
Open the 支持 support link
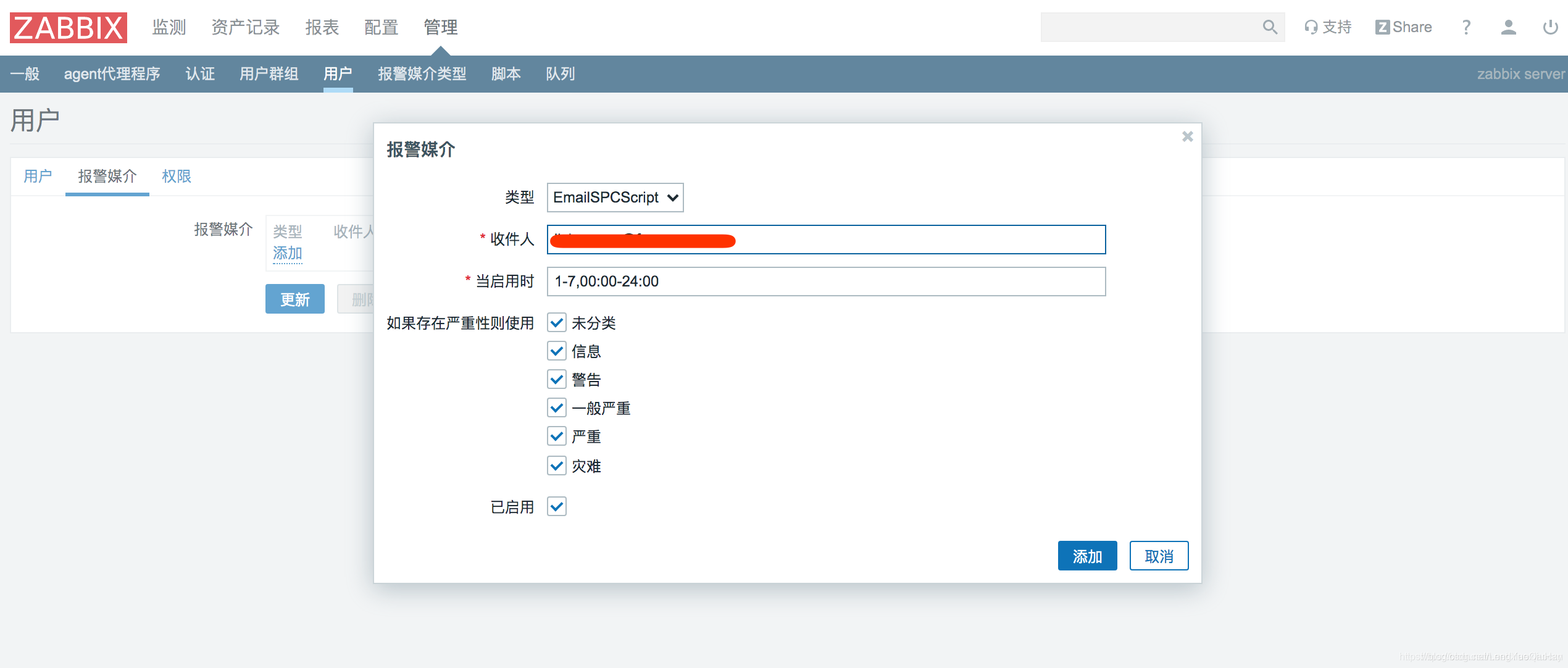point(1328,27)
